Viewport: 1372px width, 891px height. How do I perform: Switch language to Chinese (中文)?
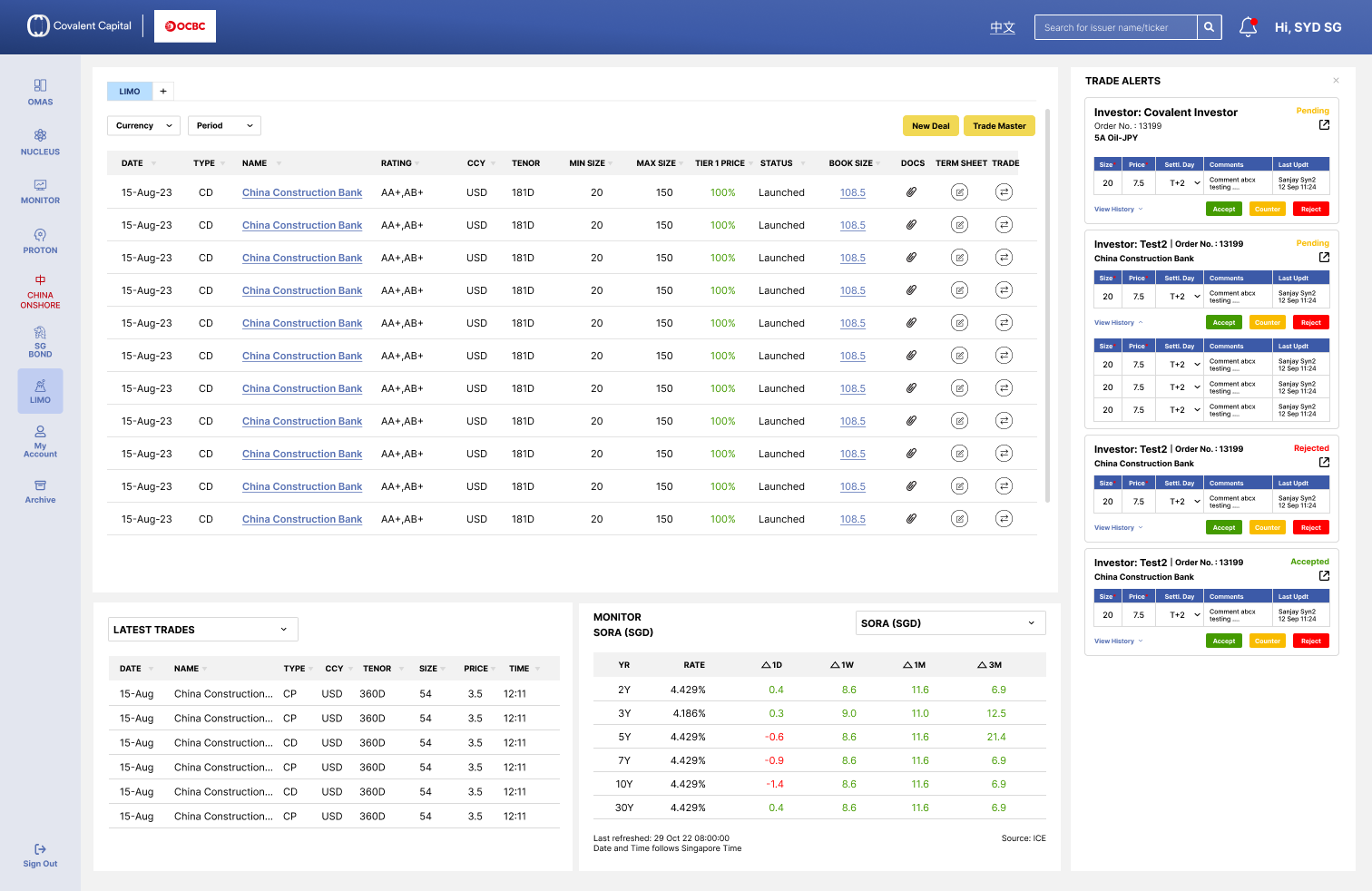coord(1002,27)
